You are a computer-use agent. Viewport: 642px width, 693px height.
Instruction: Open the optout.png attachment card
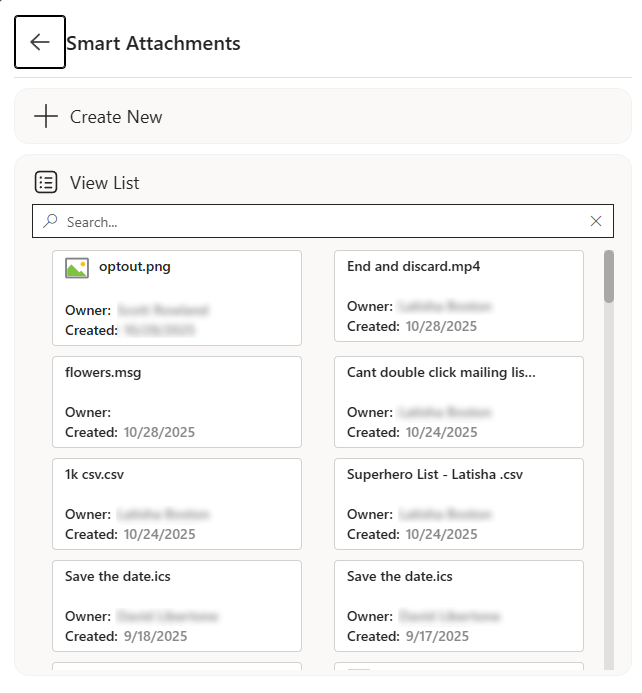176,298
